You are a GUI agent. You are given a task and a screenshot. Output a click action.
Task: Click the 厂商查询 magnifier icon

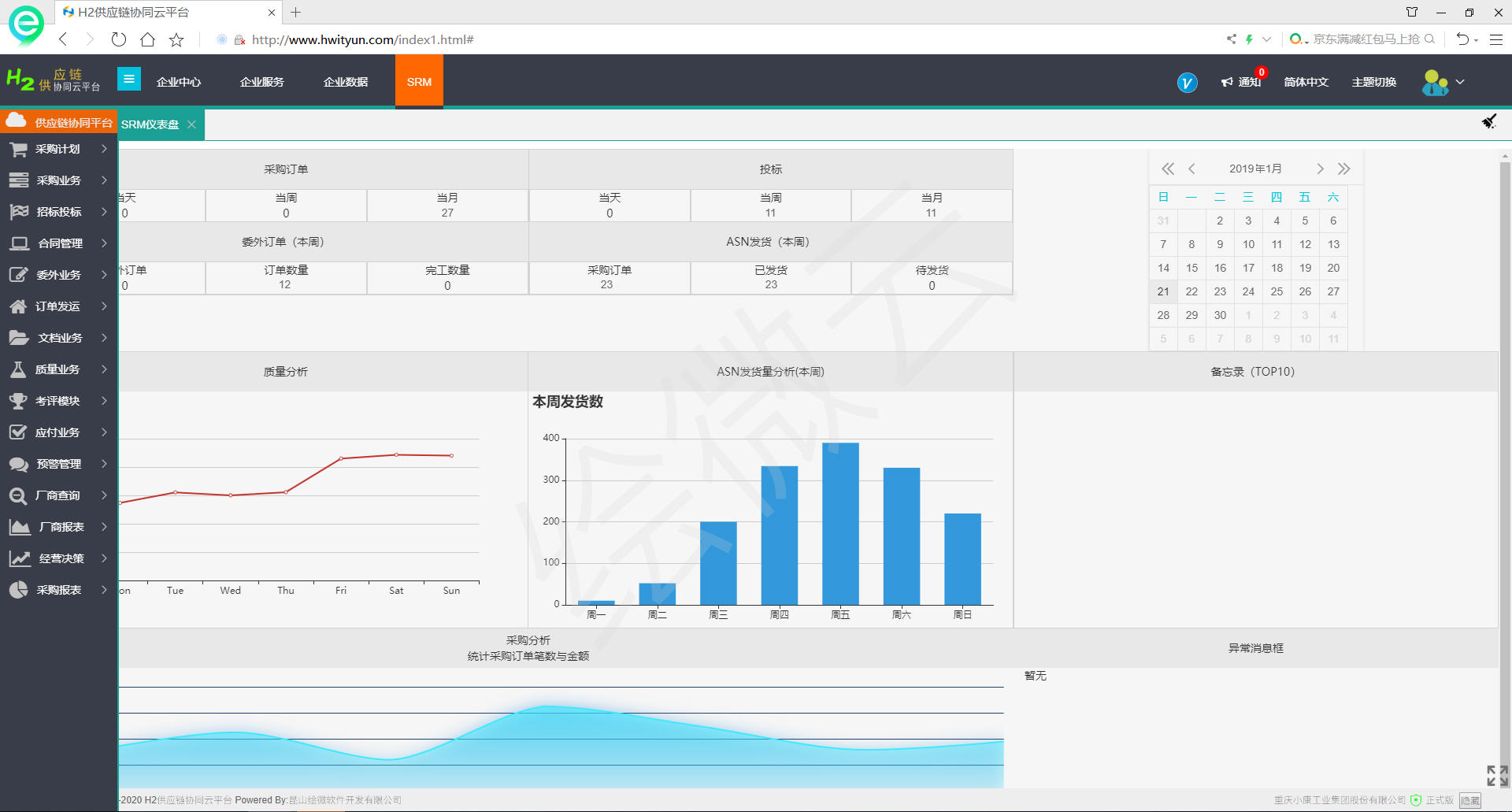[18, 495]
